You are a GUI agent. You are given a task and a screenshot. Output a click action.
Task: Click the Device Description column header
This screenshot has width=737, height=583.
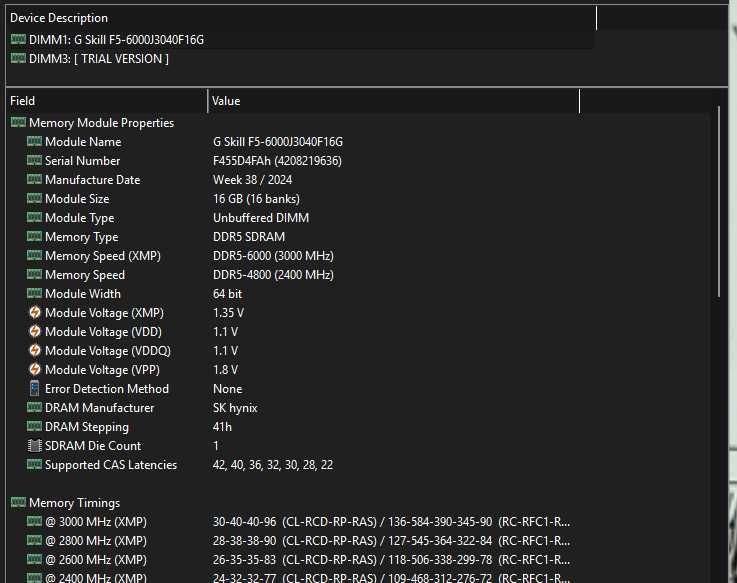pos(301,18)
